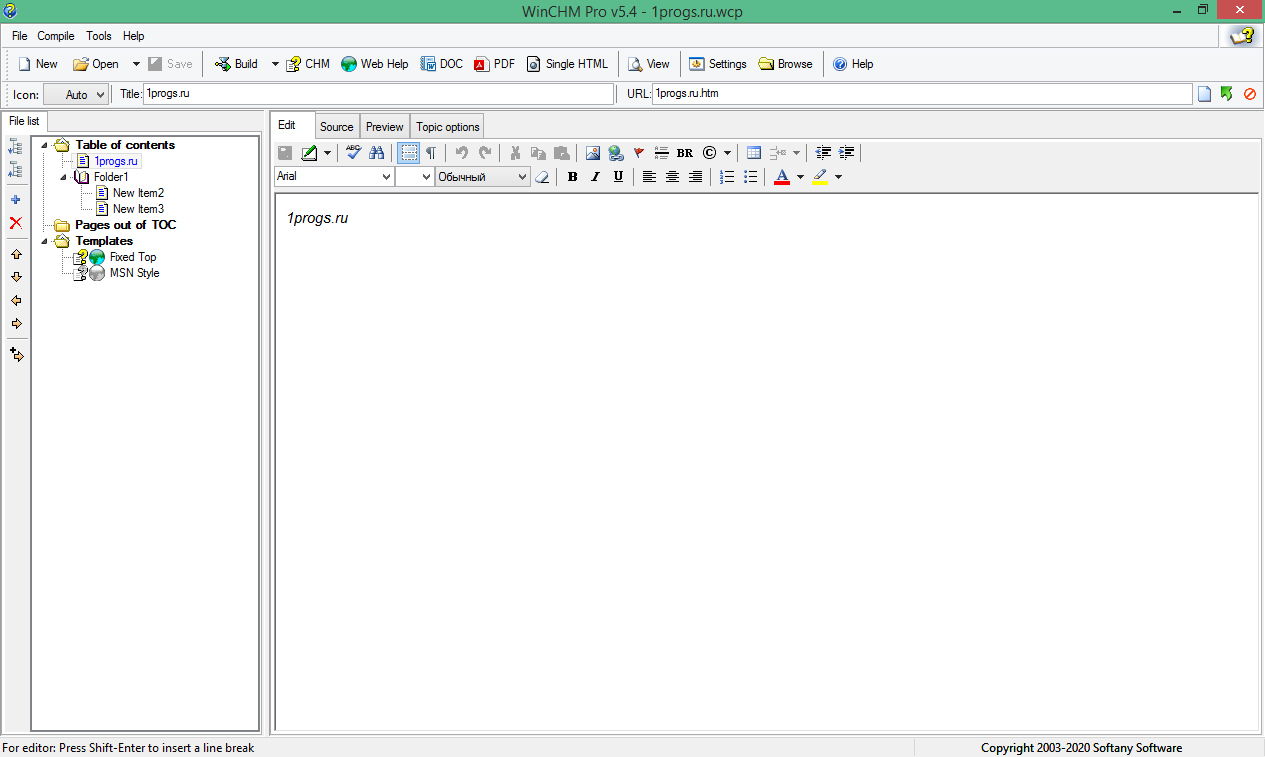Click the blue plus add-item icon
This screenshot has height=757, width=1265.
(x=15, y=200)
